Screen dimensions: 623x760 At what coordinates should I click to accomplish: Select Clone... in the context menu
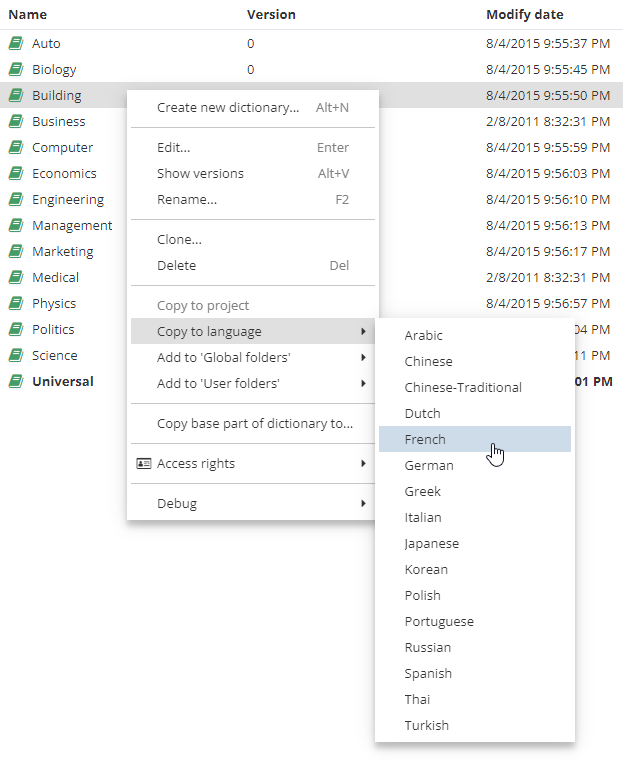pos(179,240)
